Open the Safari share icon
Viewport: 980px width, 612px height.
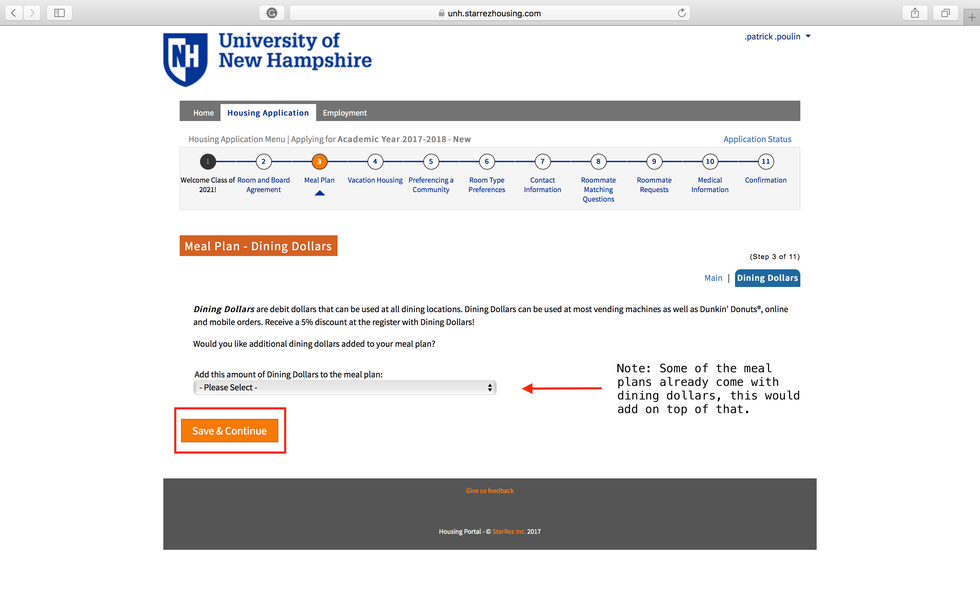click(914, 13)
